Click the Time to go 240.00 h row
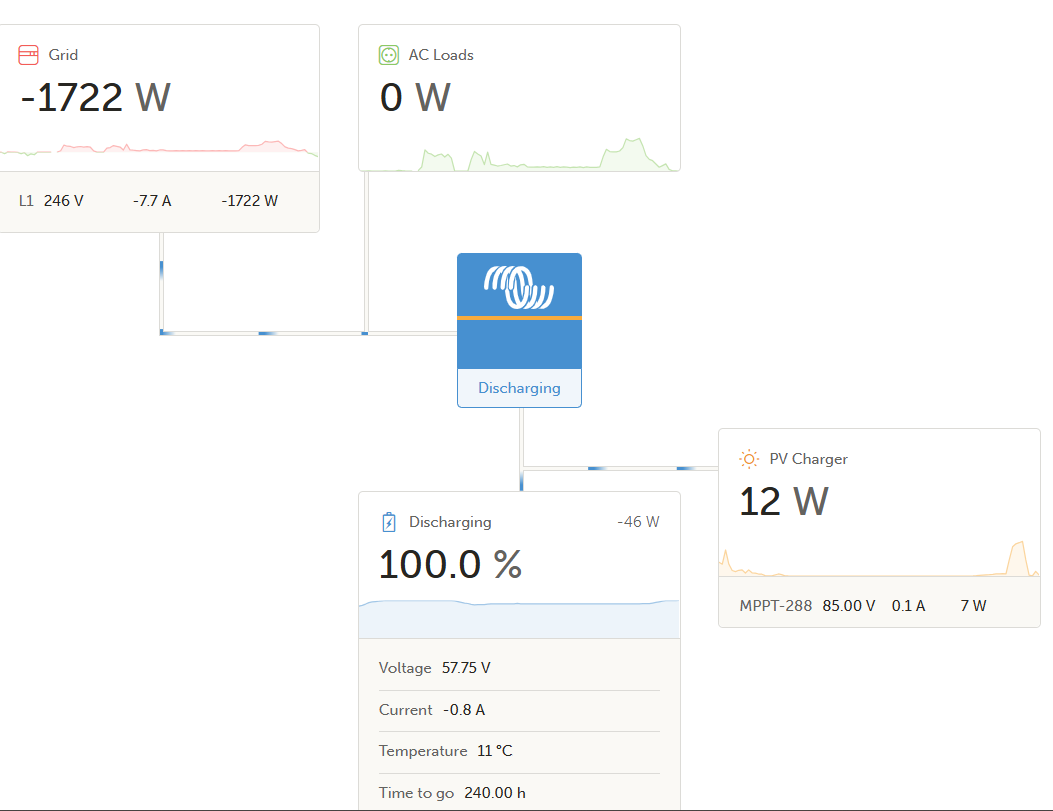Screen dimensions: 1053x811 [x=519, y=793]
